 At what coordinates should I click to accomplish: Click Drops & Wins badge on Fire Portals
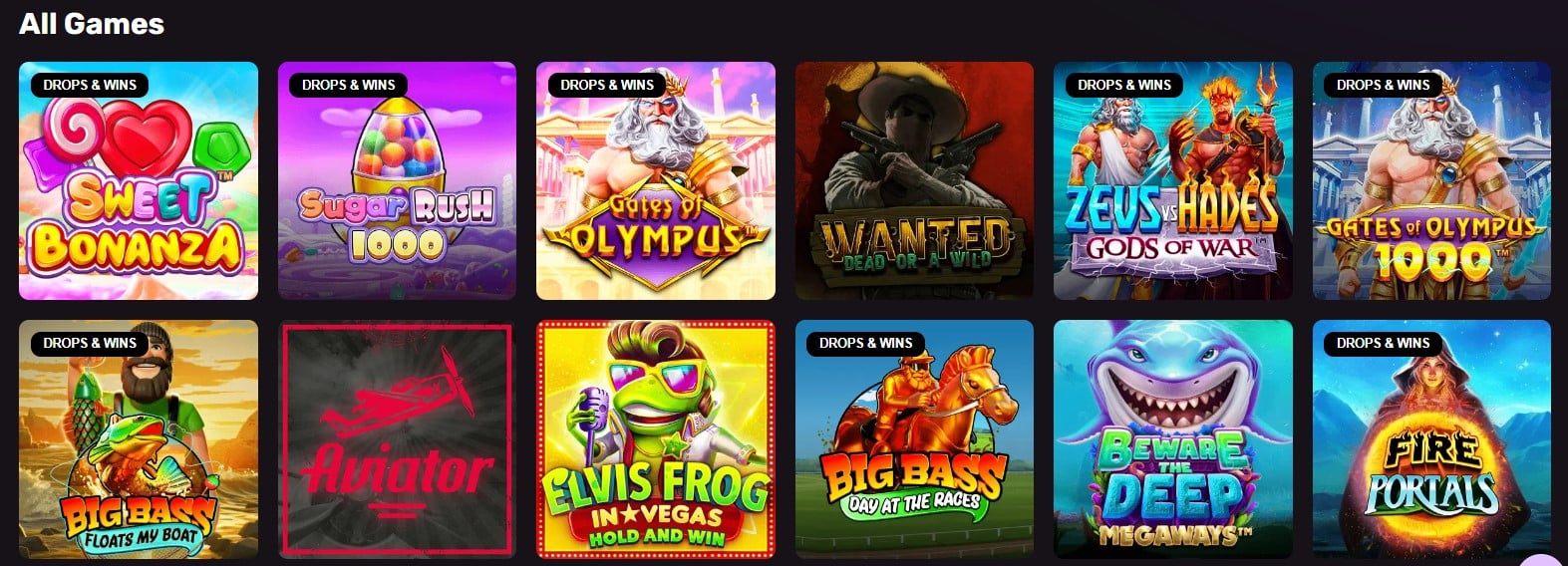1384,343
